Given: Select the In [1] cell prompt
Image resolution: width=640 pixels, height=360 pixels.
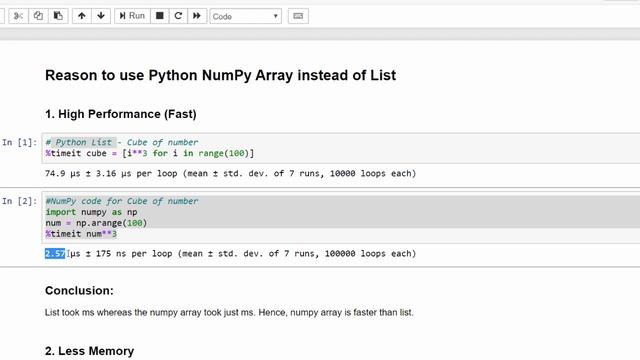Looking at the screenshot, I should [19, 142].
